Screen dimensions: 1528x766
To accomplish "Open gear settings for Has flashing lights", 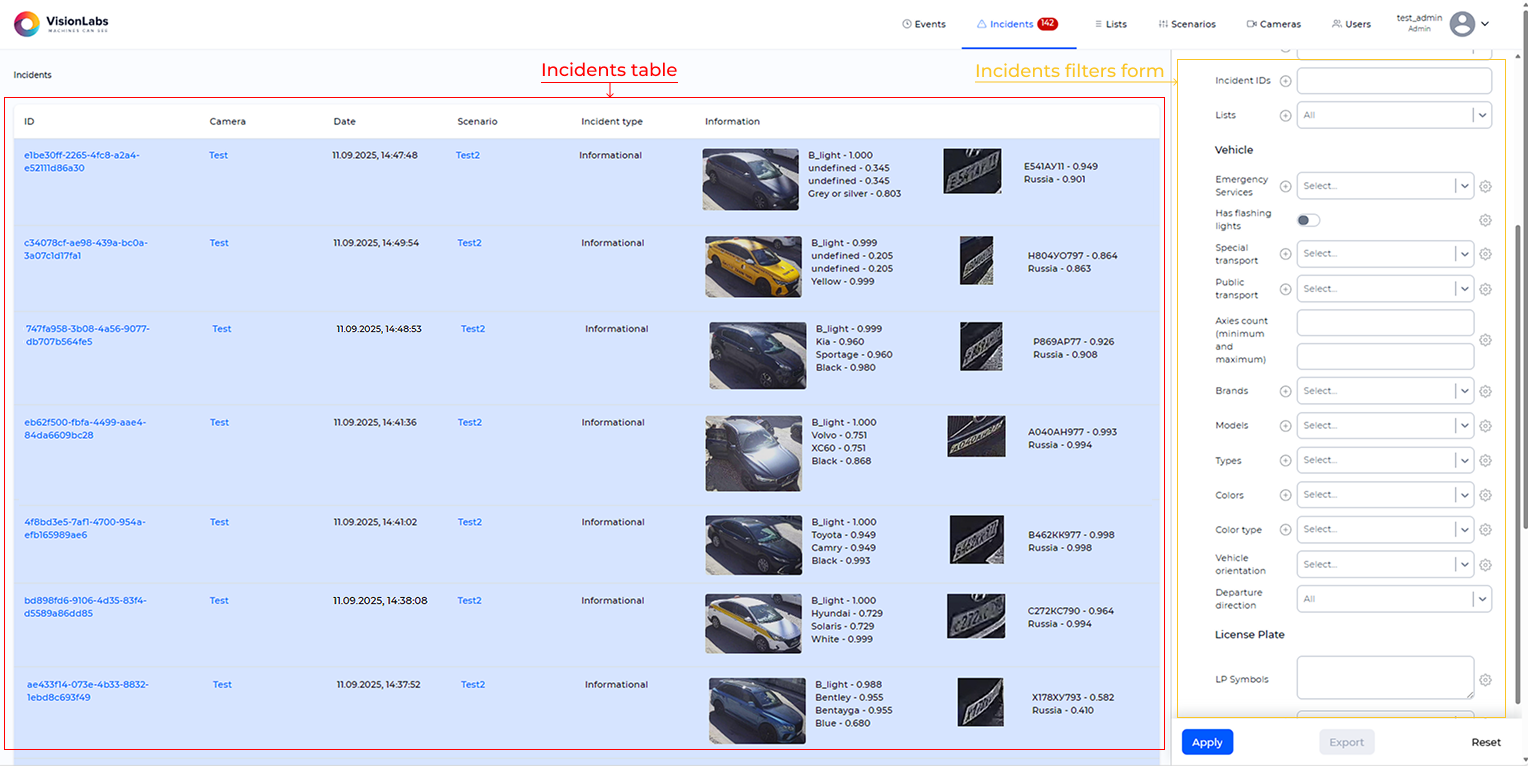I will tap(1485, 220).
